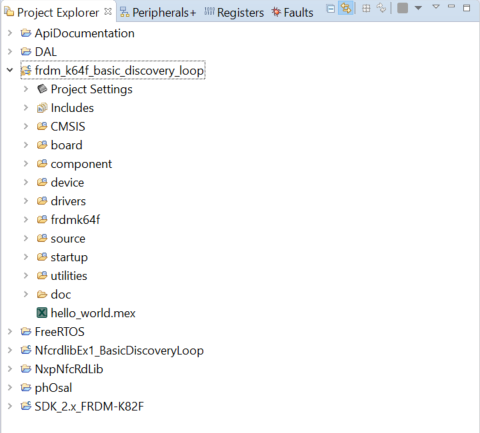Select the CMSIS folder label
480x433 pixels.
(68, 126)
